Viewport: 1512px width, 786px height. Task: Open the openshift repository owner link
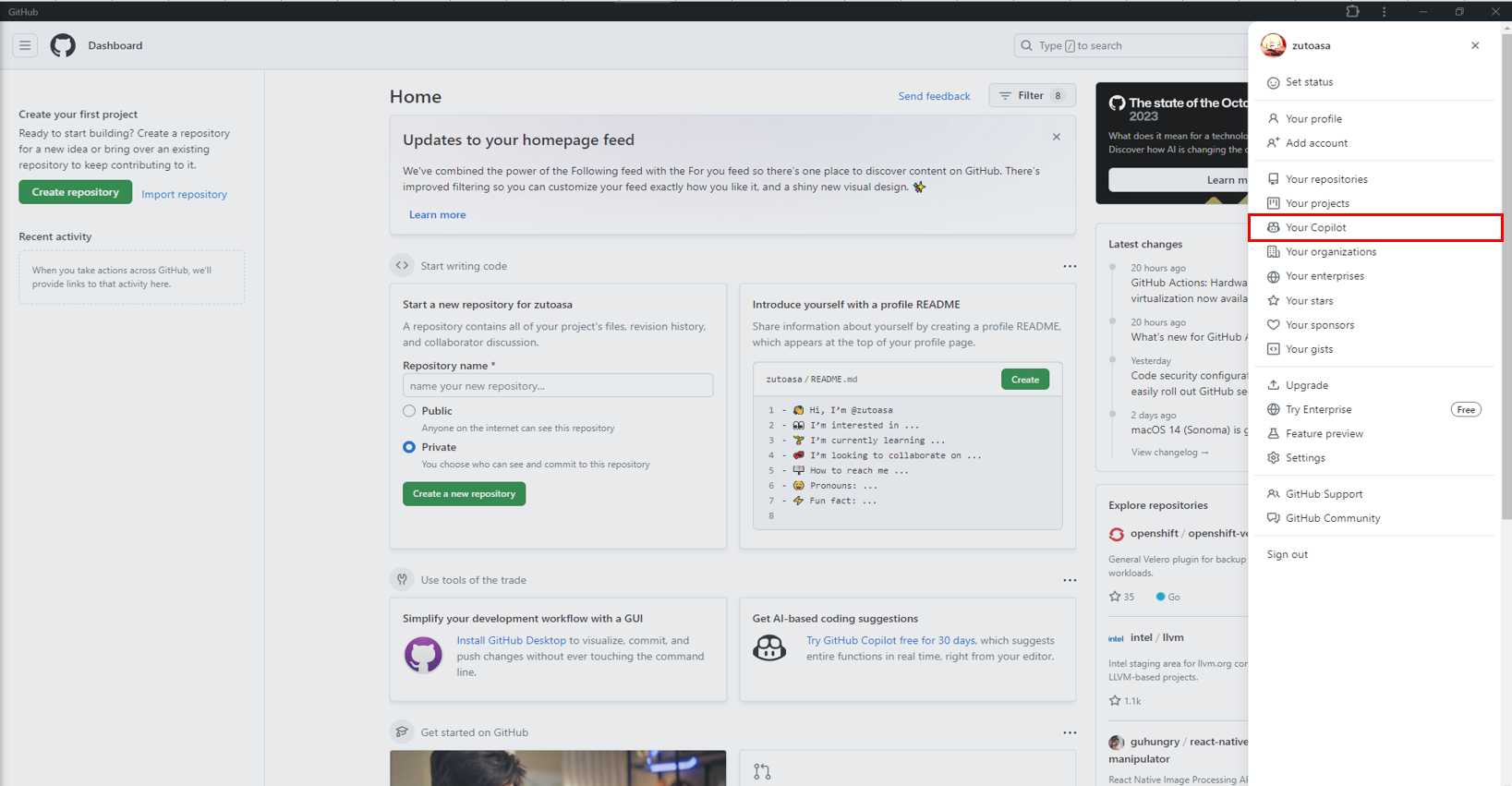pyautogui.click(x=1154, y=534)
